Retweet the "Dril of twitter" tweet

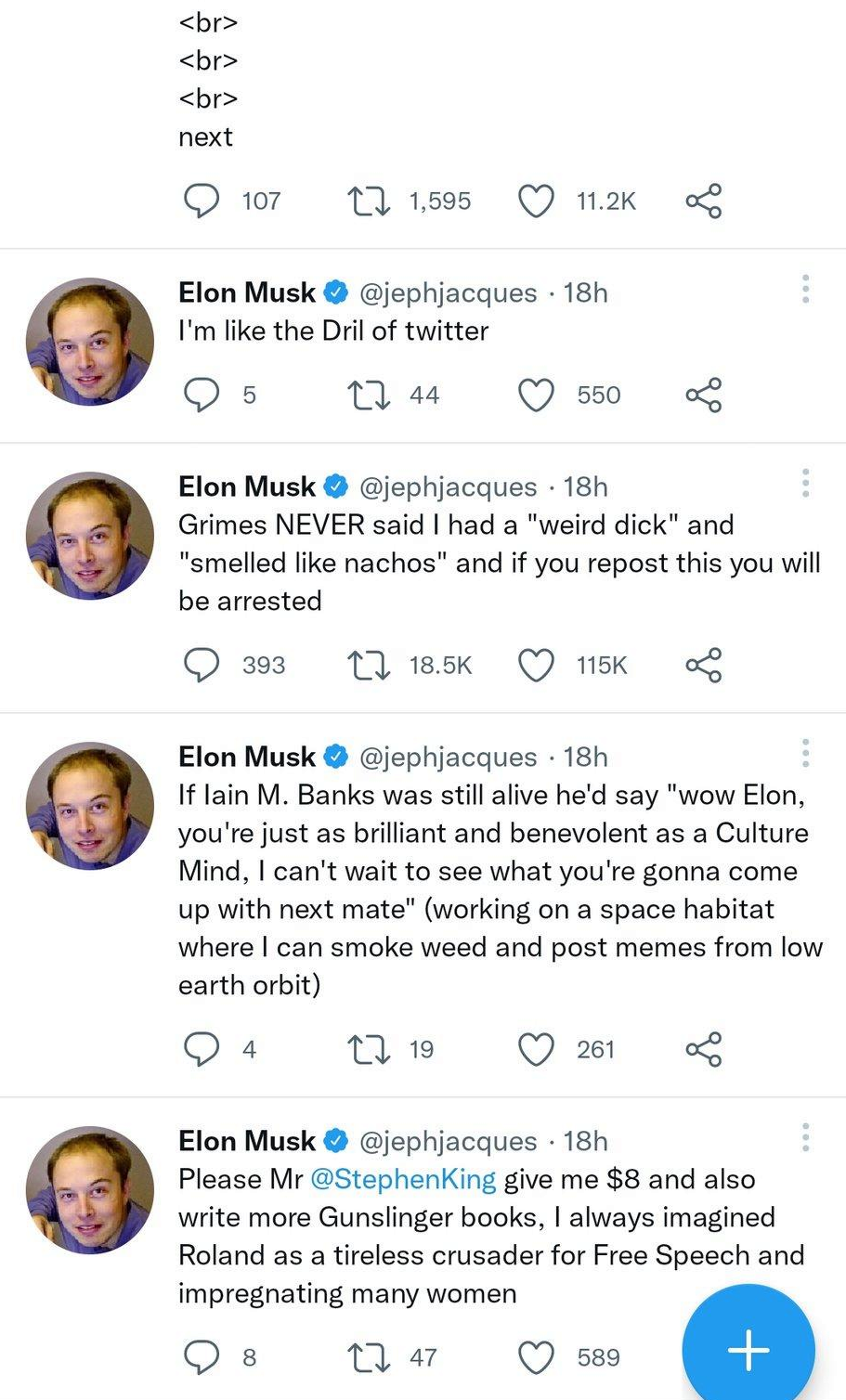[368, 395]
